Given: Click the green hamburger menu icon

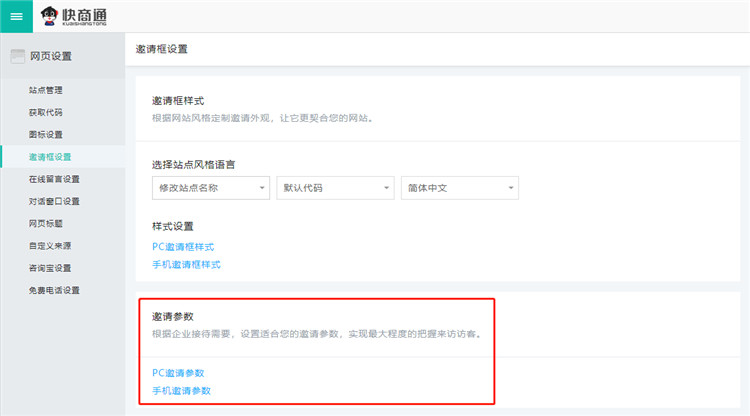Looking at the screenshot, I should click(x=15, y=16).
